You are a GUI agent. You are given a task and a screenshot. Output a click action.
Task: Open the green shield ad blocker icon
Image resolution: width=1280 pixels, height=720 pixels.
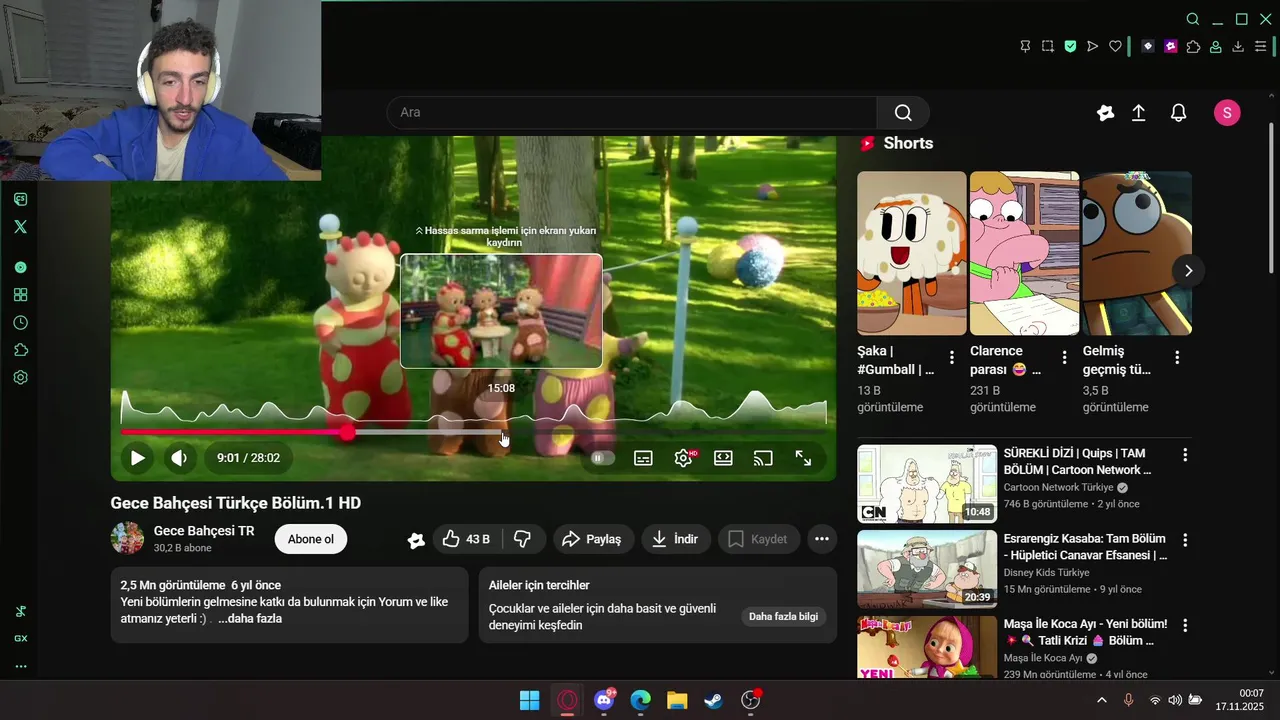coord(1070,46)
